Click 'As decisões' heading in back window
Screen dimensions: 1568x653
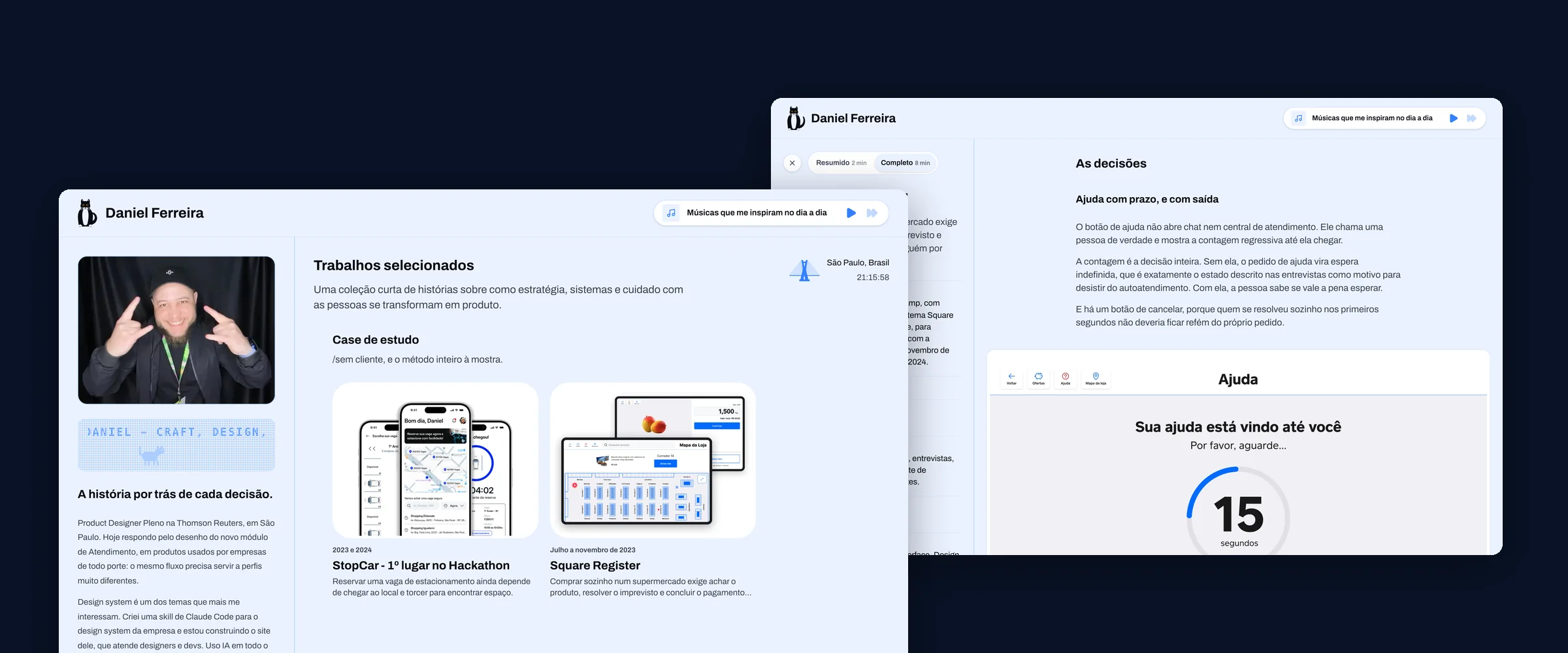(1111, 163)
